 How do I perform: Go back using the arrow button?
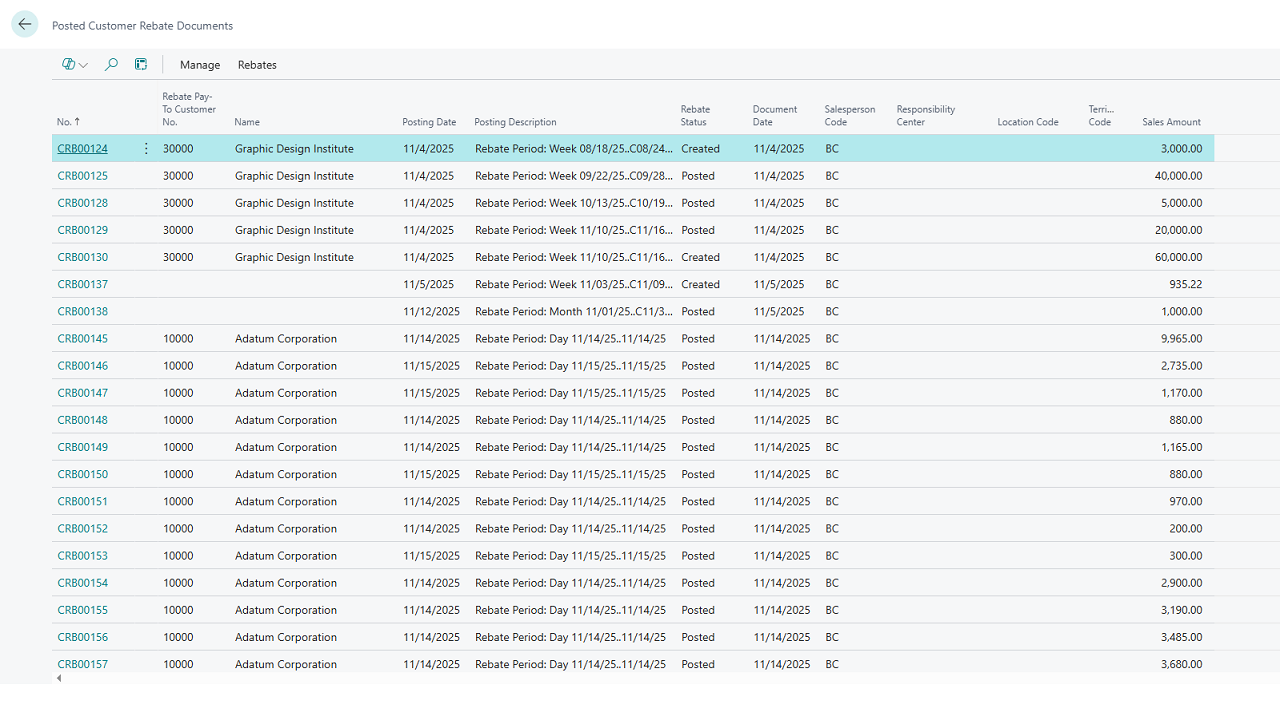click(25, 25)
